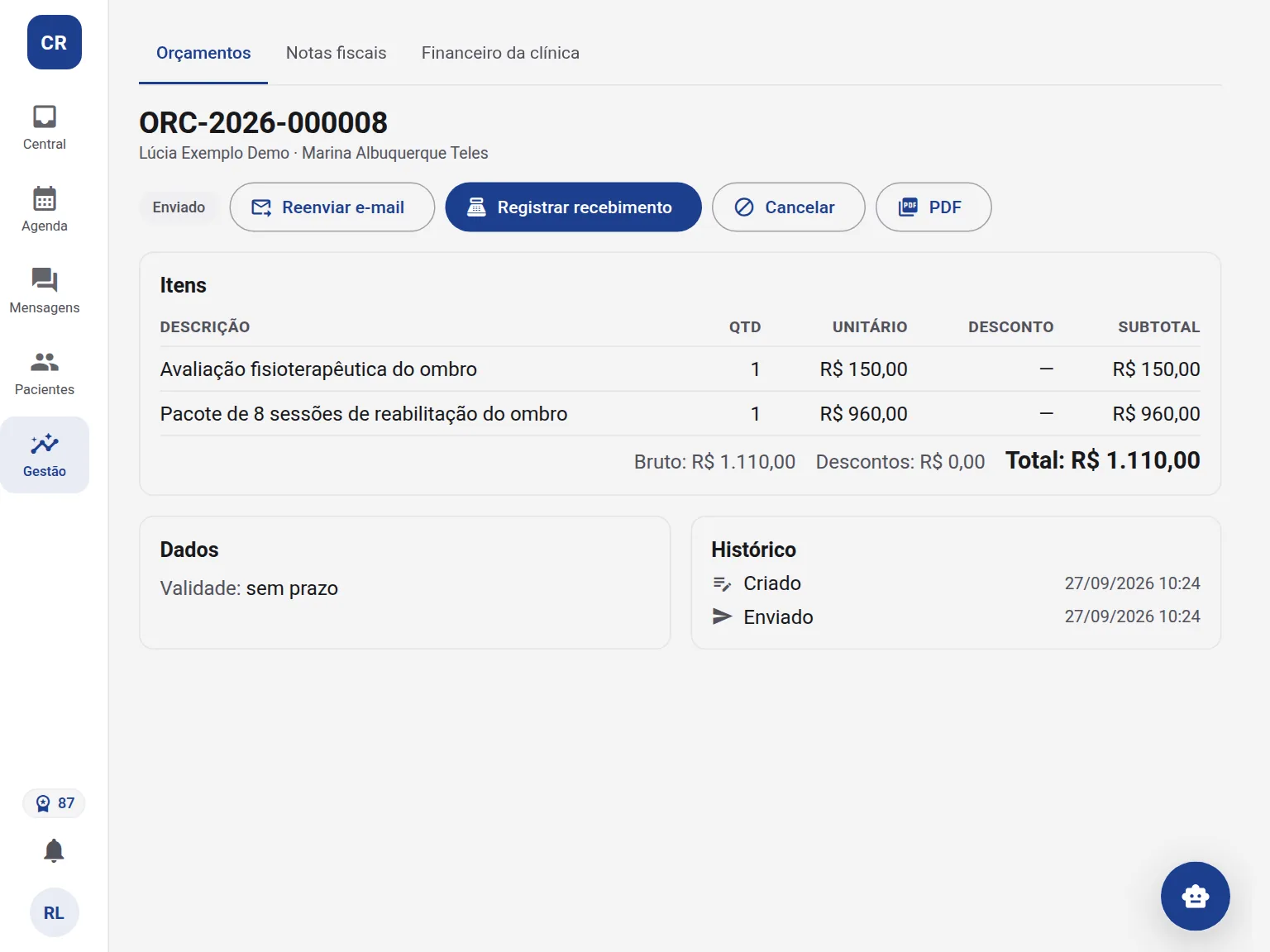Click the Itens section title

click(184, 285)
